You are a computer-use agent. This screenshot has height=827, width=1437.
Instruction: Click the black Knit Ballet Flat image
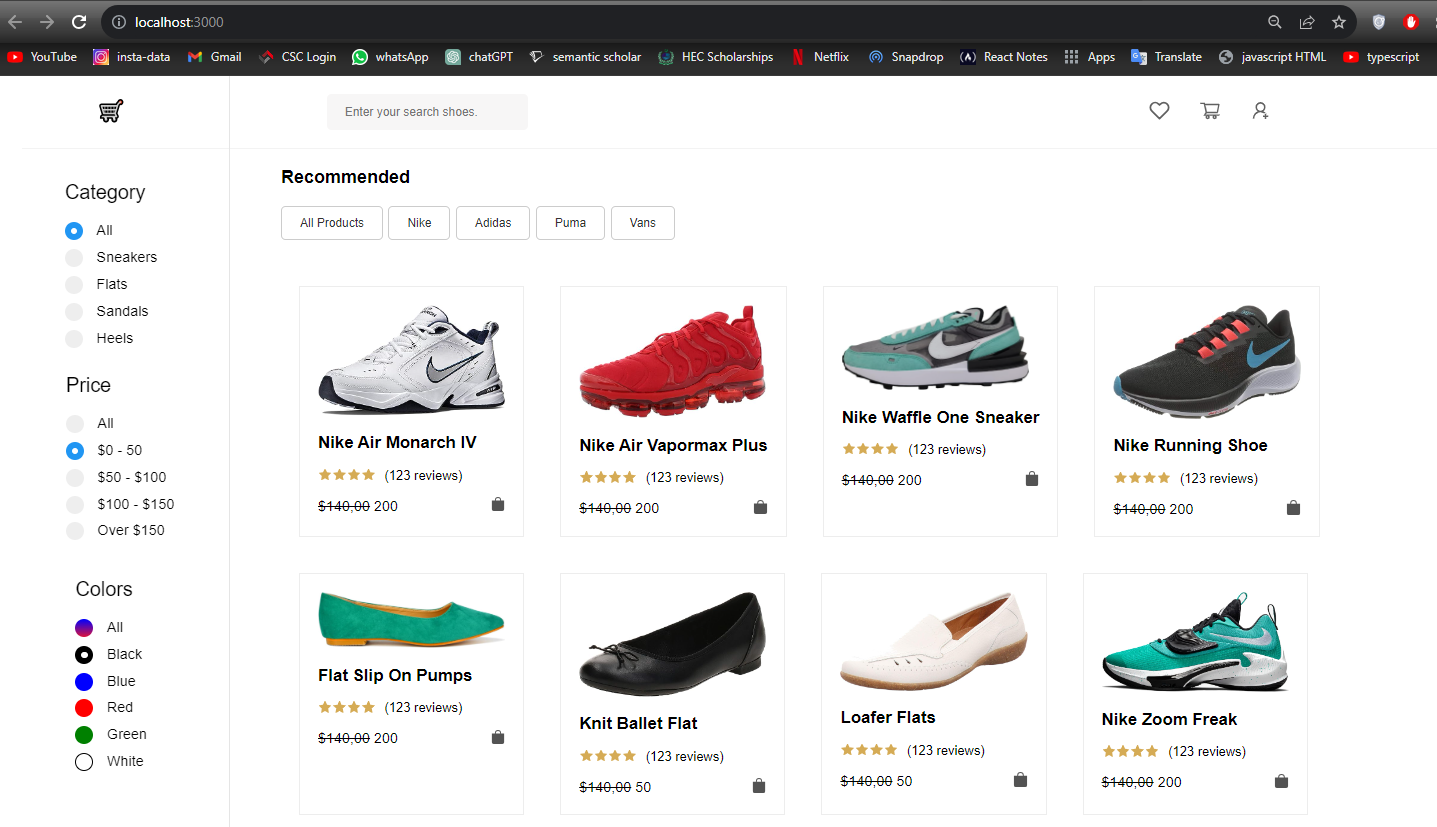pos(672,644)
